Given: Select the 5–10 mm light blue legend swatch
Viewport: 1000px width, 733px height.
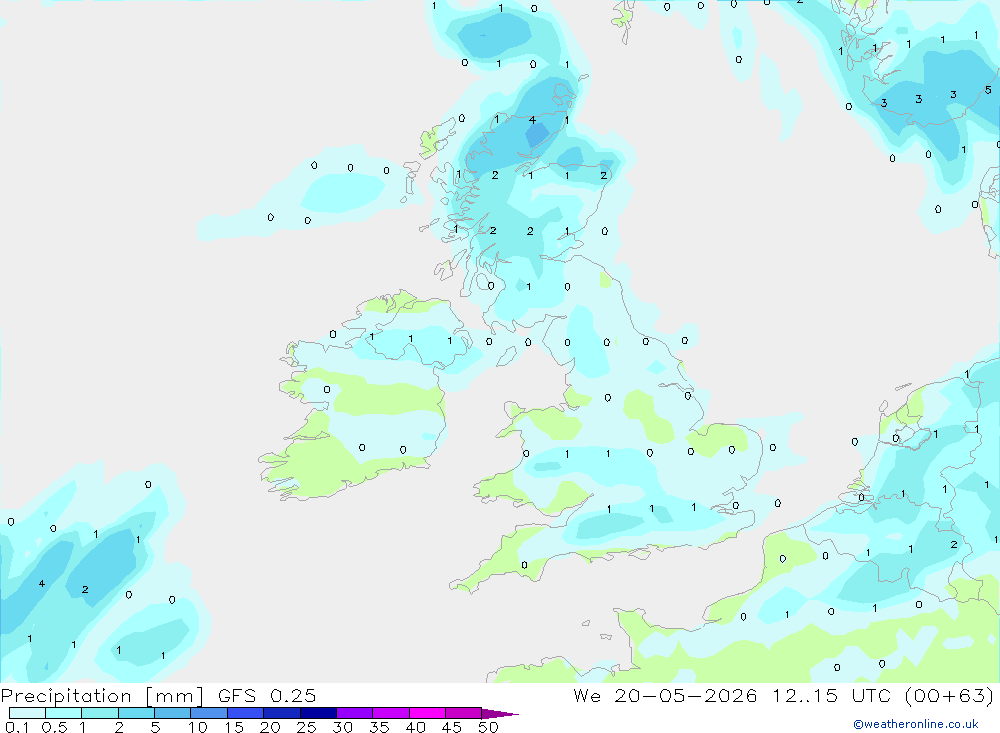Looking at the screenshot, I should 172,713.
